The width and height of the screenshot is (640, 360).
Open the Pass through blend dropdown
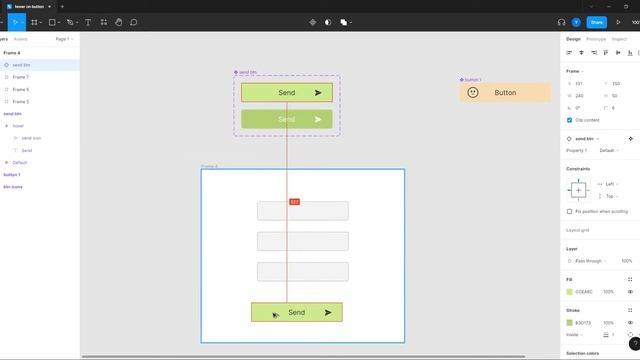(x=591, y=261)
